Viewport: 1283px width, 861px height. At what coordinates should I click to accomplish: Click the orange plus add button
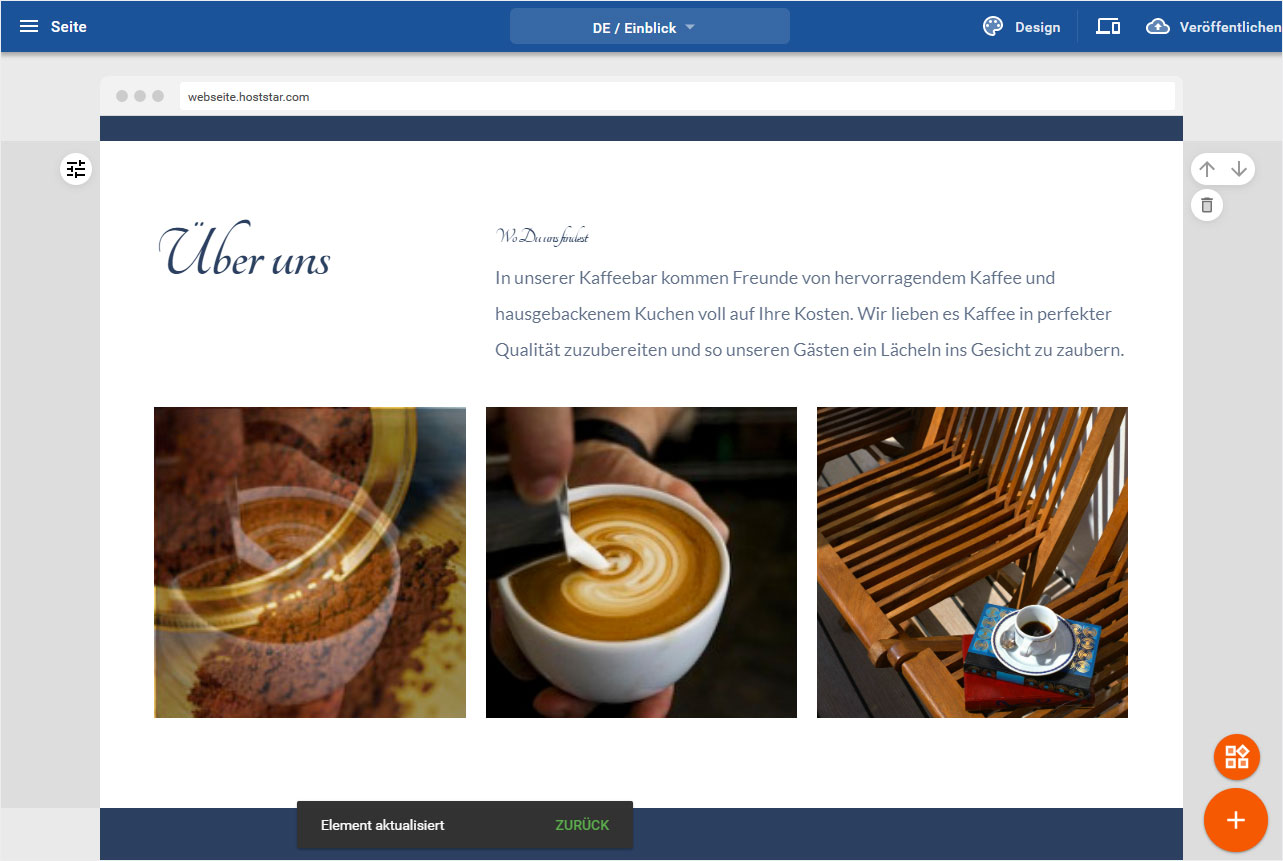point(1236,820)
